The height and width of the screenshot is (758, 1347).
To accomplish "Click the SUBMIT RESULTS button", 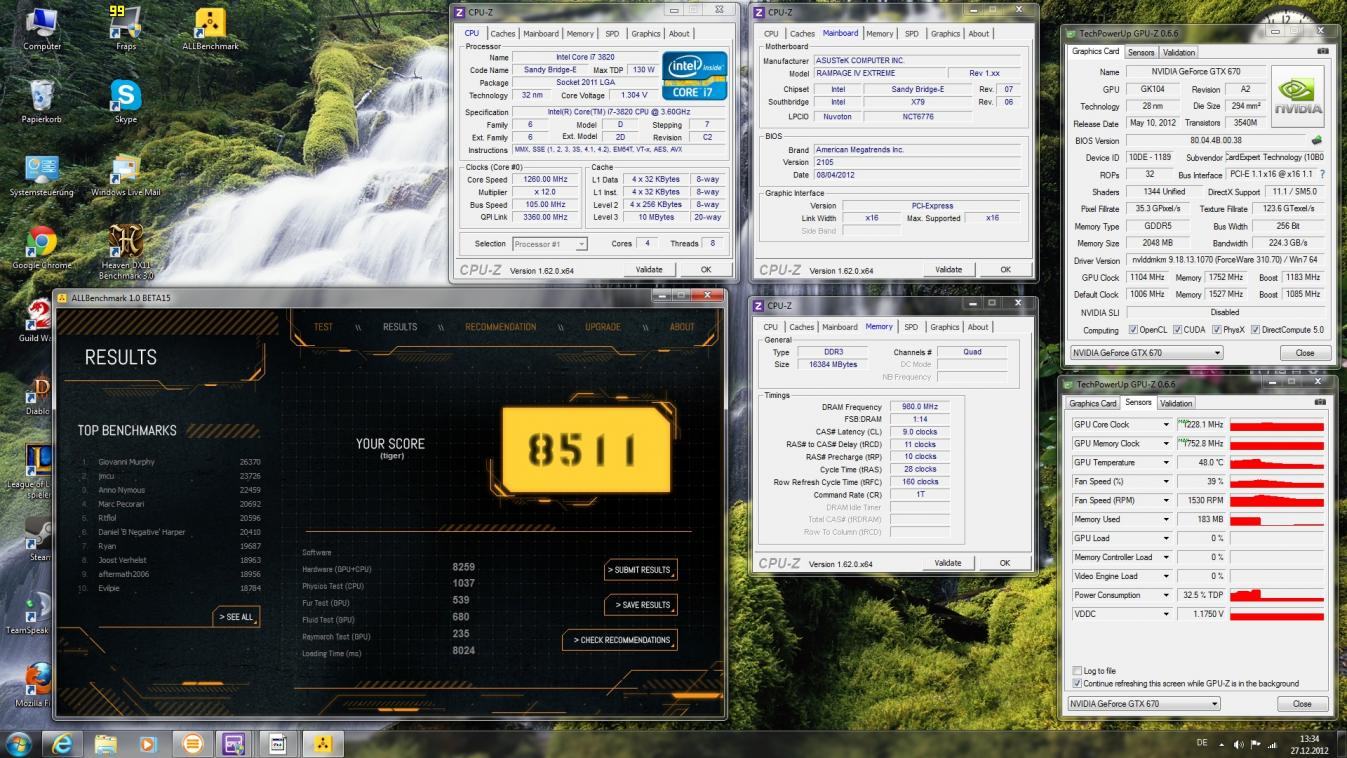I will pos(640,569).
